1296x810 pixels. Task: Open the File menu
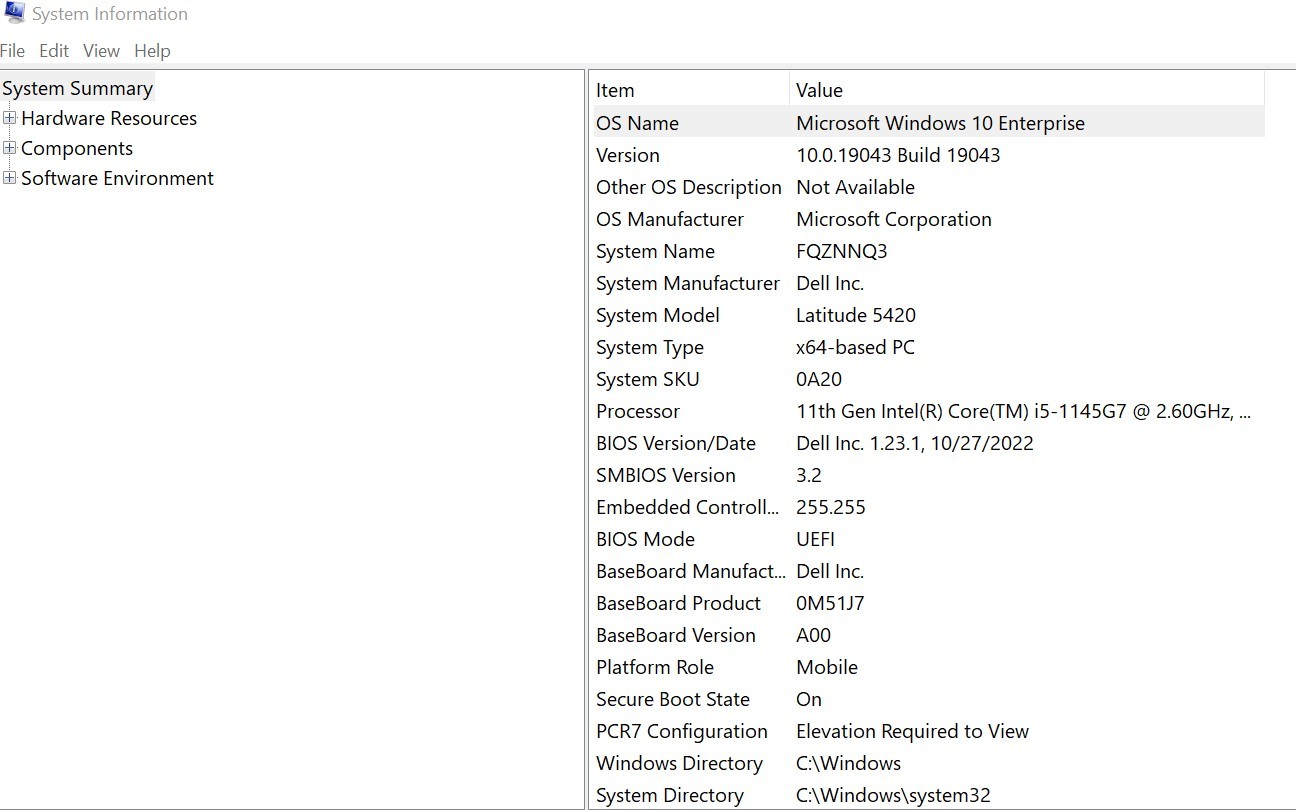pos(12,51)
